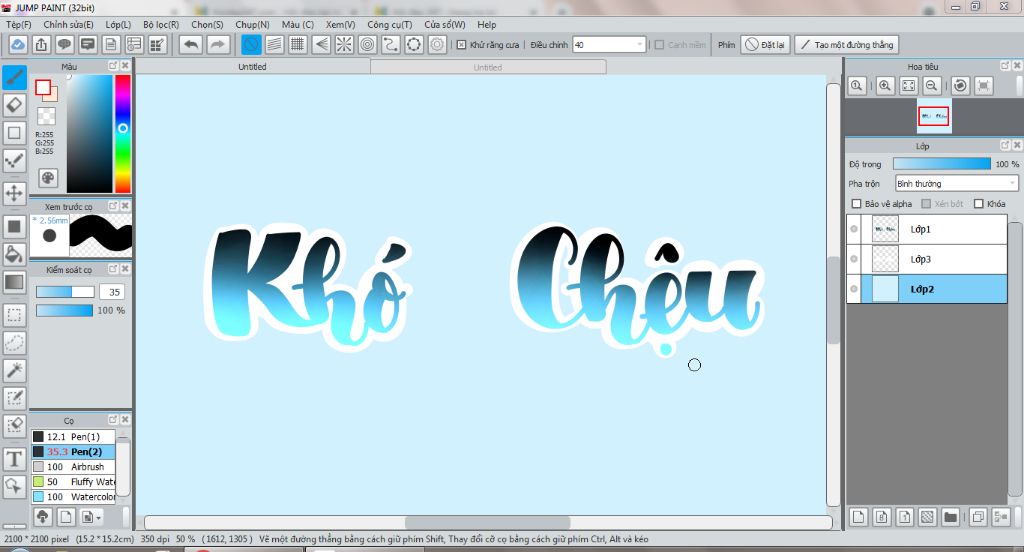Click Tạo một đường thẳng button
This screenshot has height=552, width=1024.
[x=846, y=44]
